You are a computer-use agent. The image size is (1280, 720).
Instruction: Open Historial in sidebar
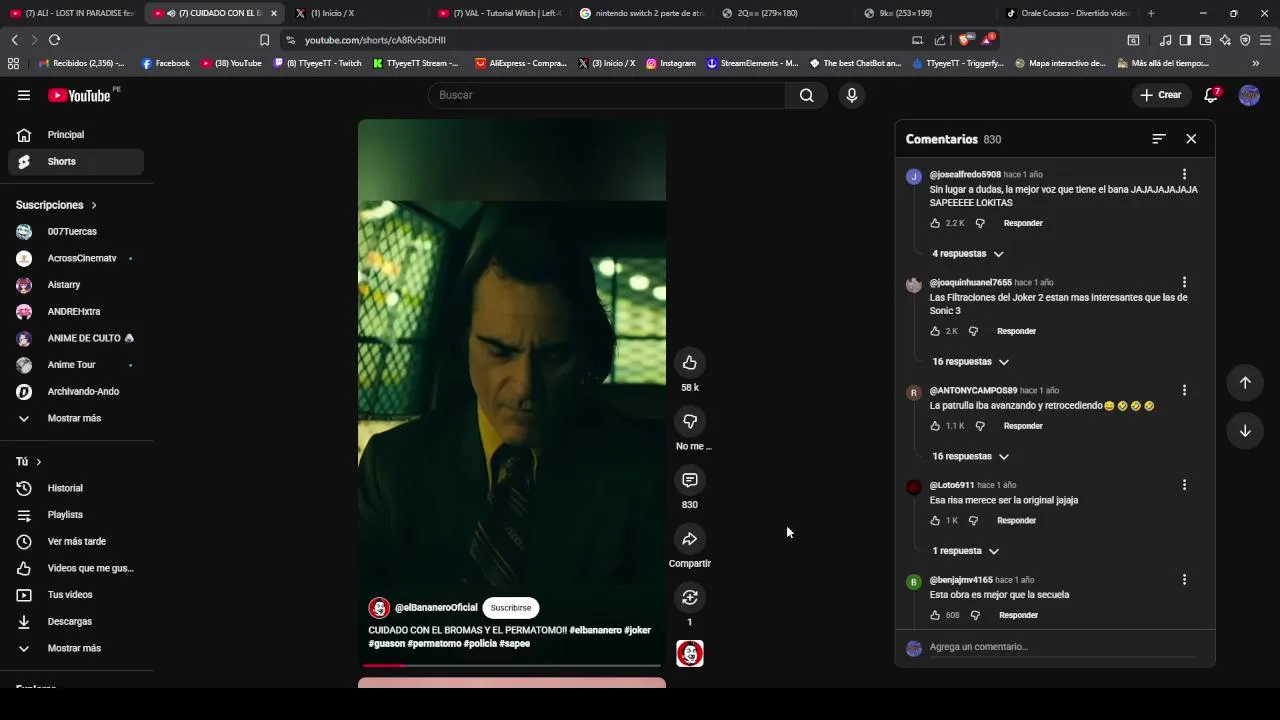76,488
